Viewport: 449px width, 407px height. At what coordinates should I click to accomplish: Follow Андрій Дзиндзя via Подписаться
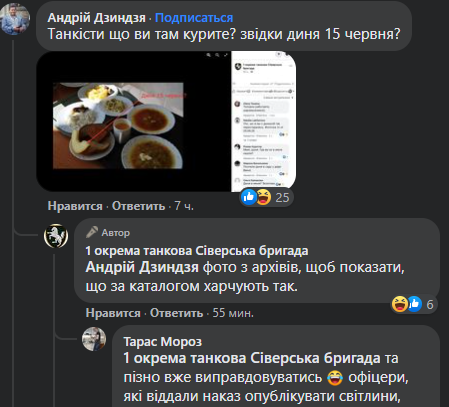pyautogui.click(x=194, y=18)
